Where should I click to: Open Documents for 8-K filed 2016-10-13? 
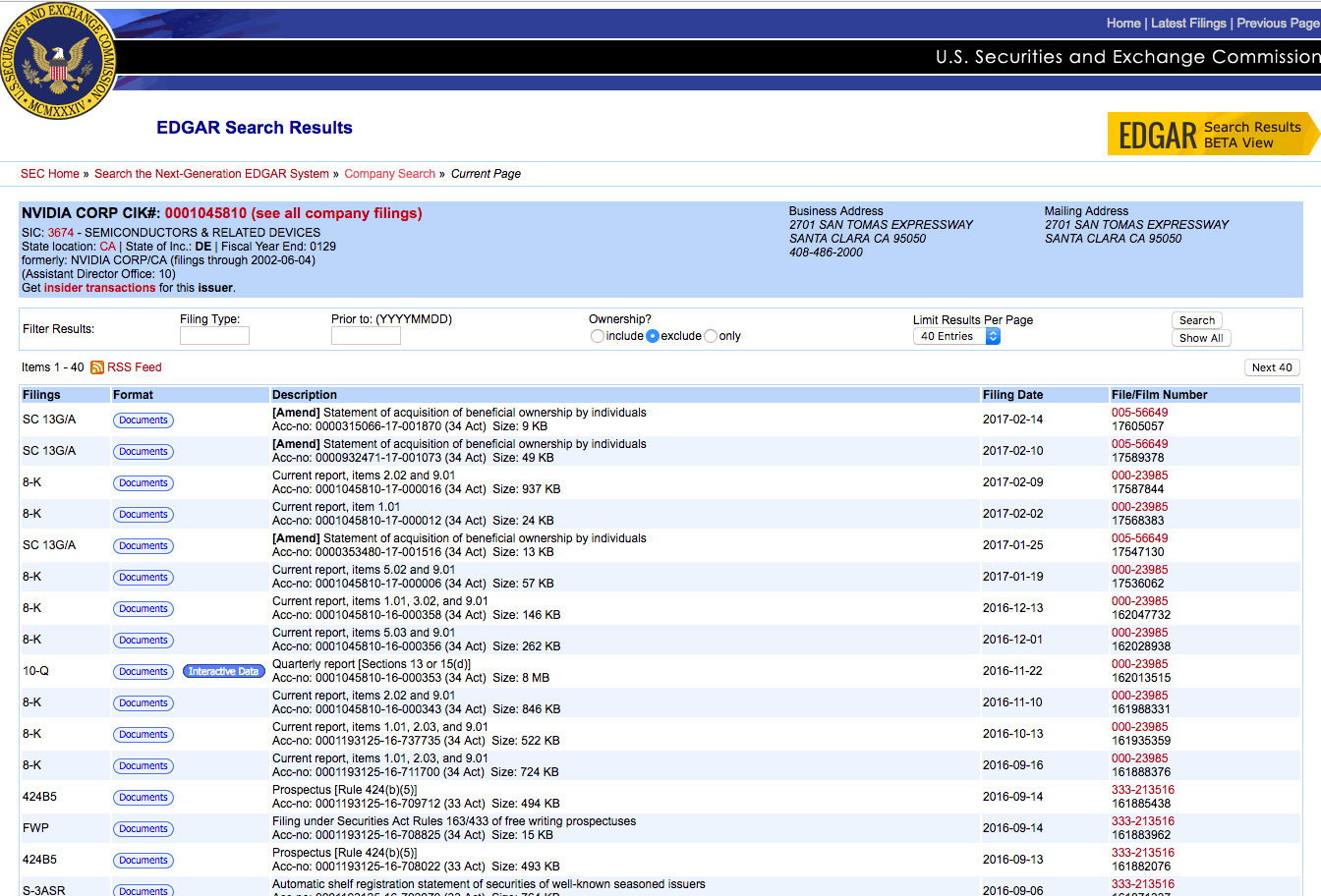point(144,735)
